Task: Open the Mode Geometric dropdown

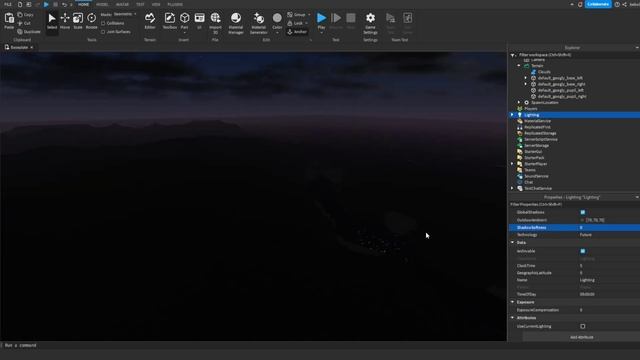Action: [124, 14]
